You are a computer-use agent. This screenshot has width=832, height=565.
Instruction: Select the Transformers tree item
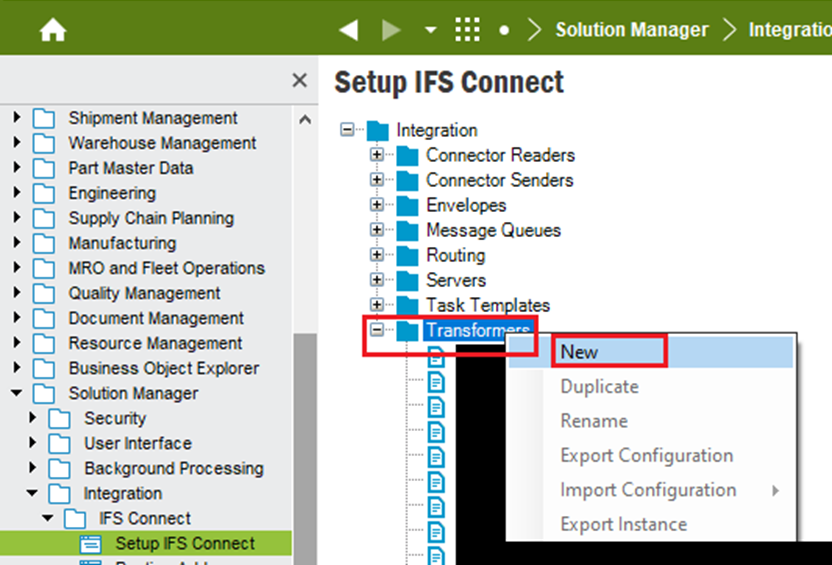coord(478,330)
